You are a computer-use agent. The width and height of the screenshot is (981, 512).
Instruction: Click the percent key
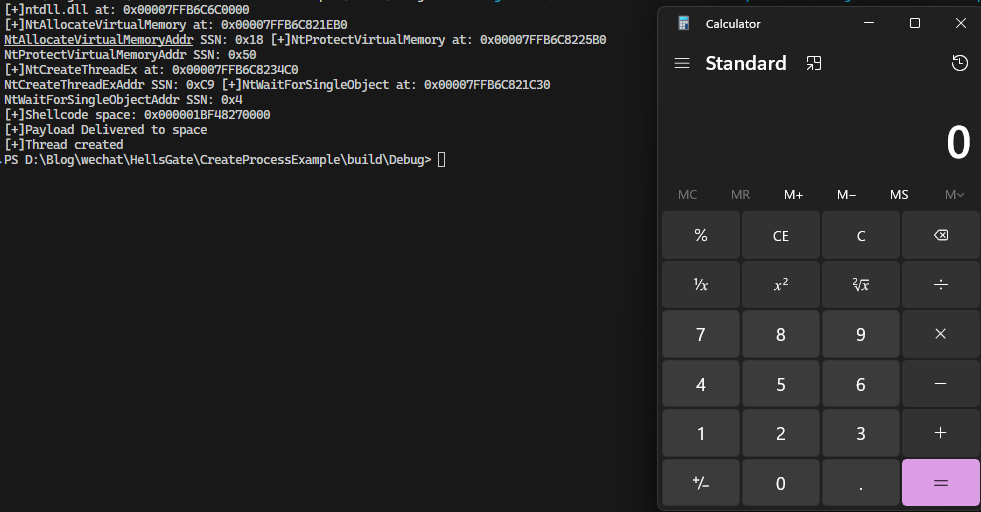click(701, 235)
